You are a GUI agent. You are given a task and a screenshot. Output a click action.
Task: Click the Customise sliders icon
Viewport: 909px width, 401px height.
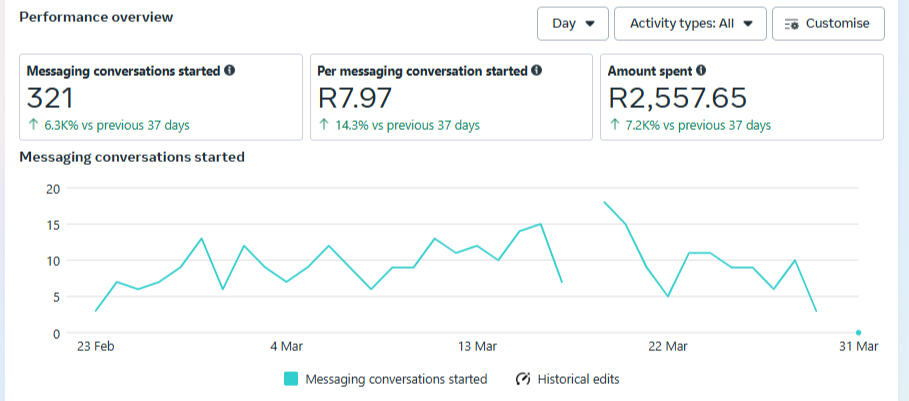tap(792, 24)
